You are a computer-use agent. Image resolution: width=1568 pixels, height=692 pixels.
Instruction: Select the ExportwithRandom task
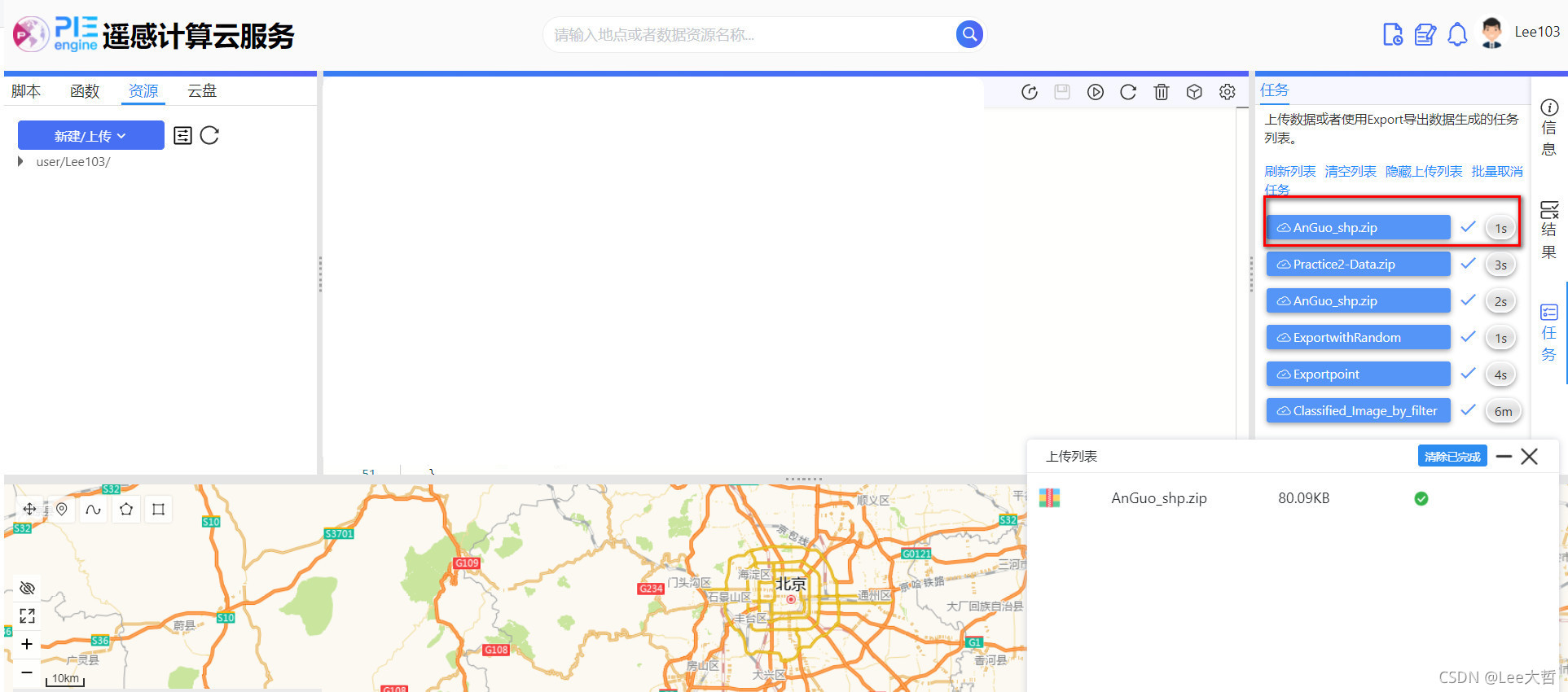tap(1359, 337)
